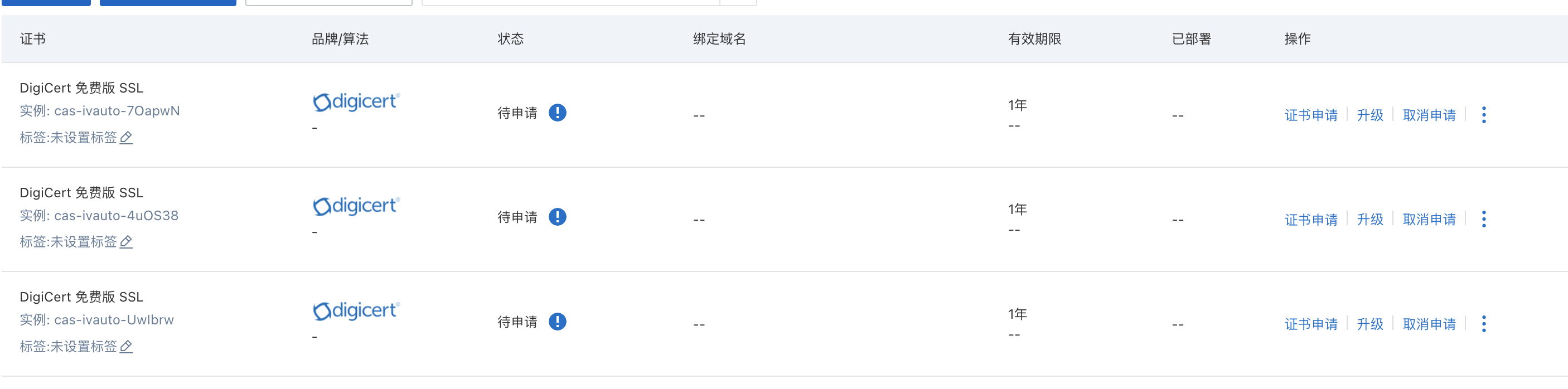Click 升级 for cas-ivauto-7OapwN
The height and width of the screenshot is (389, 1568).
pos(1369,115)
